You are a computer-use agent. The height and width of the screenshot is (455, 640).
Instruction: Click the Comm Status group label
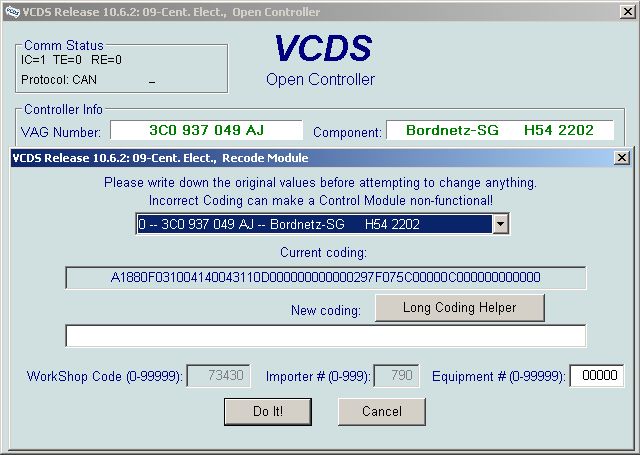pos(64,45)
